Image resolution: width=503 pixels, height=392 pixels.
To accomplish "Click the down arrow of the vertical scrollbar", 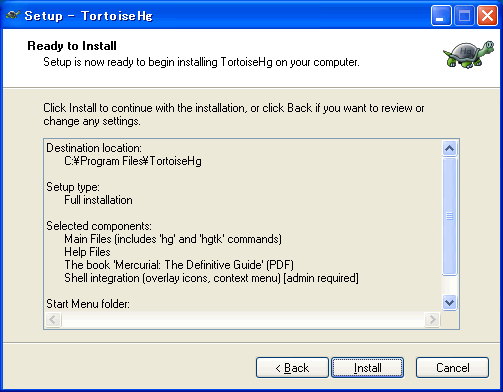I will pos(449,303).
